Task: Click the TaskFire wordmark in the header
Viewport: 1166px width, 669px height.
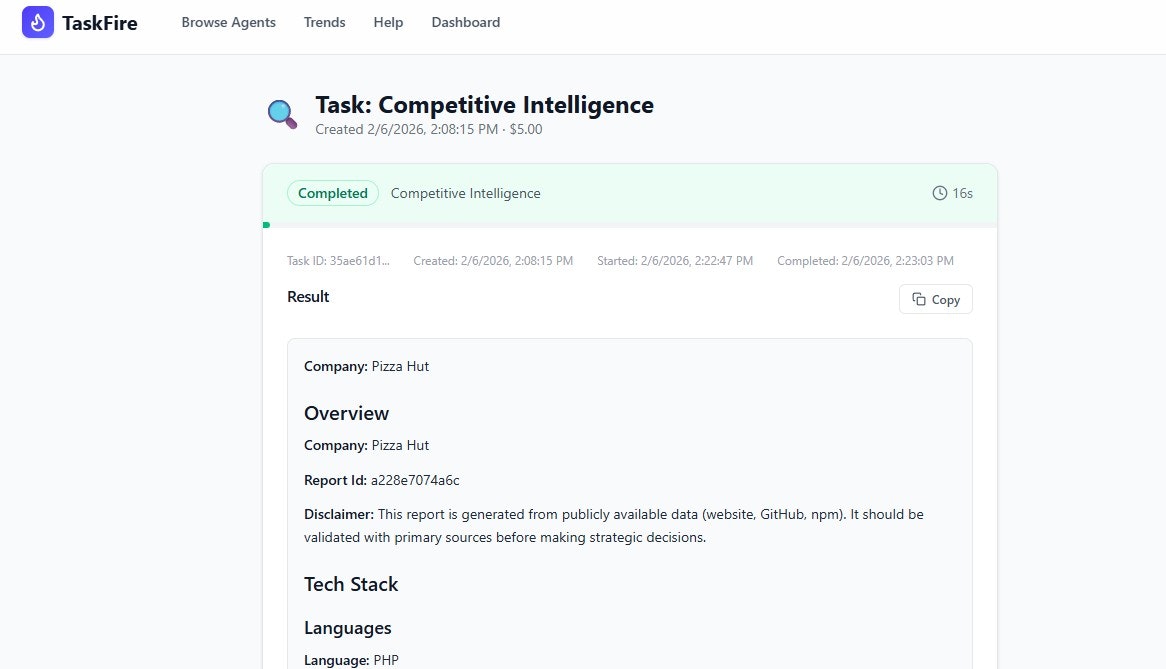Action: (x=99, y=22)
